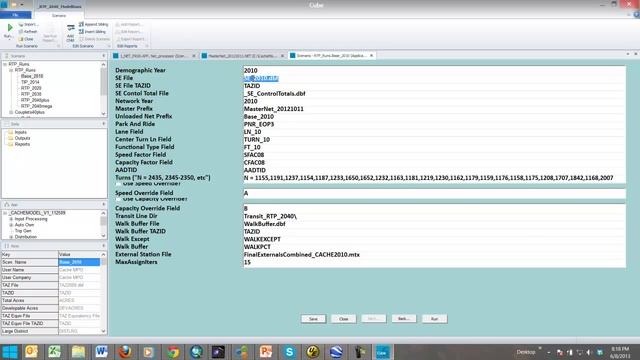The image size is (640, 360).
Task: Select the Scenario ribbon tab
Action: click(59, 15)
